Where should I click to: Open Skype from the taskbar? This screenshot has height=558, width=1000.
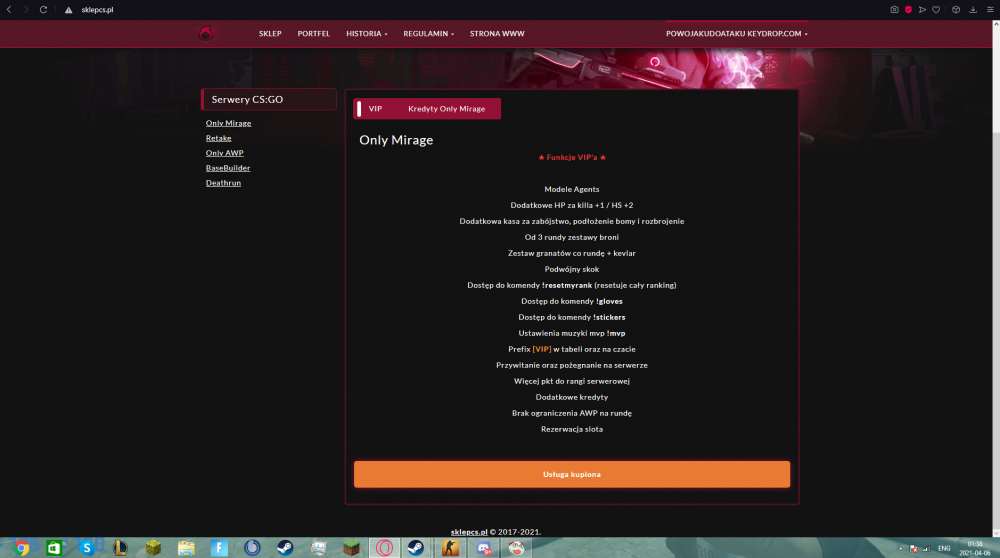(87, 548)
